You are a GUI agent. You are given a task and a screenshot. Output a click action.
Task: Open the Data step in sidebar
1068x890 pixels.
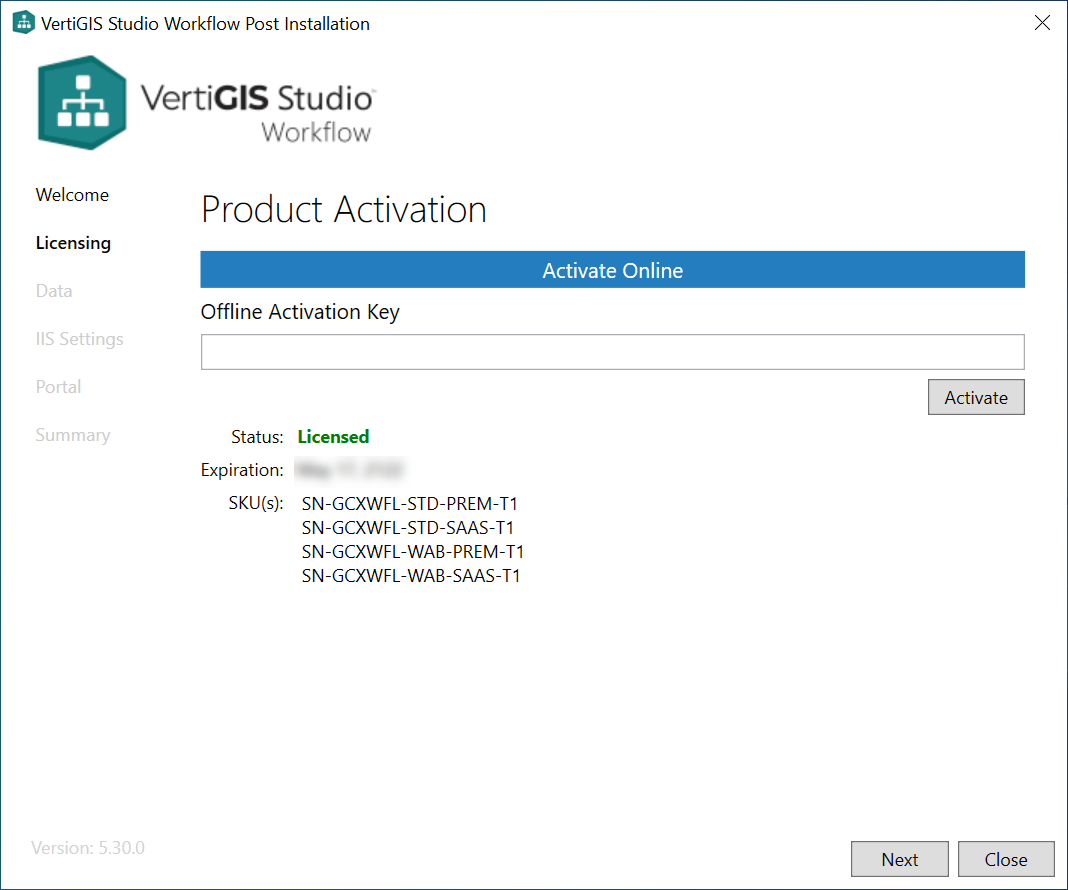click(x=54, y=291)
